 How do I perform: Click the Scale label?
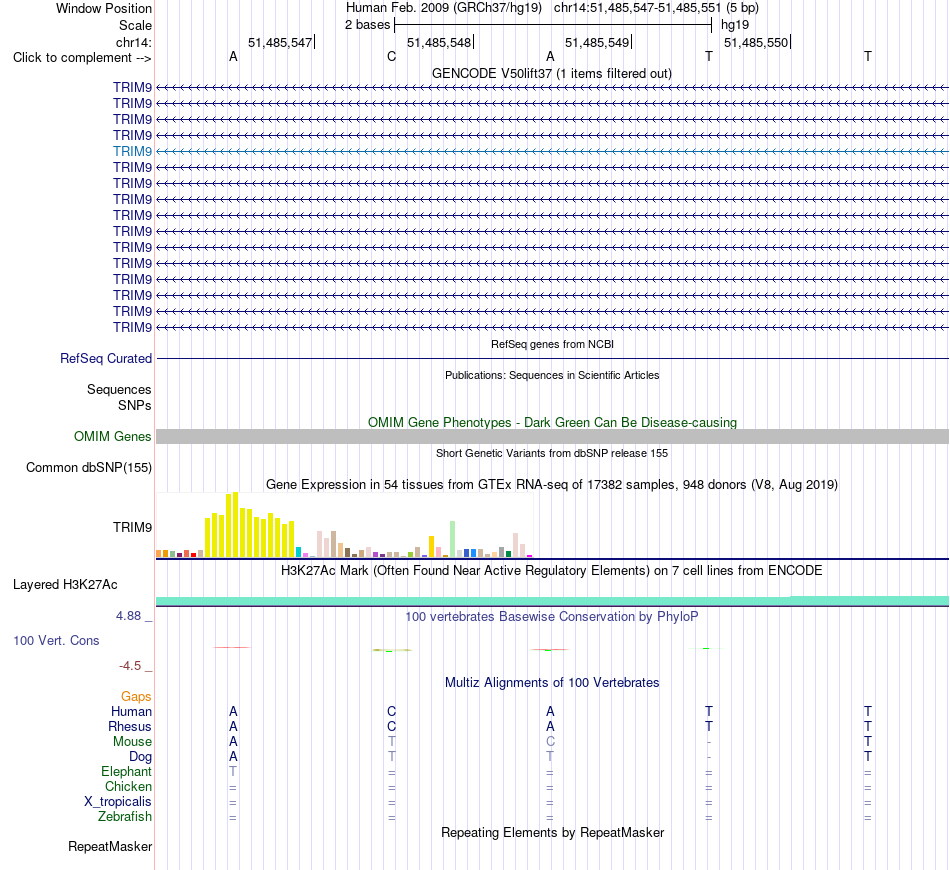tap(135, 25)
